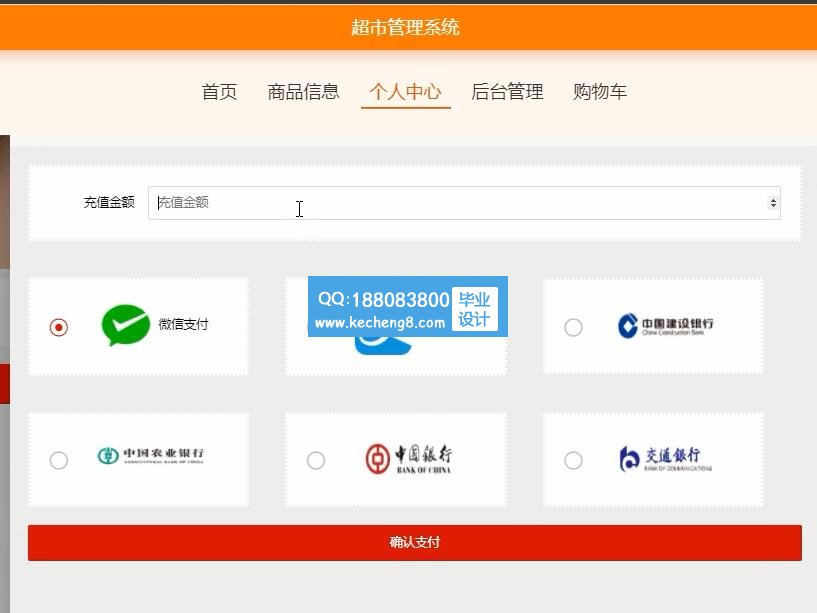Screen dimensions: 817x613
Task: Click into the 充值金额 input field
Action: 464,203
